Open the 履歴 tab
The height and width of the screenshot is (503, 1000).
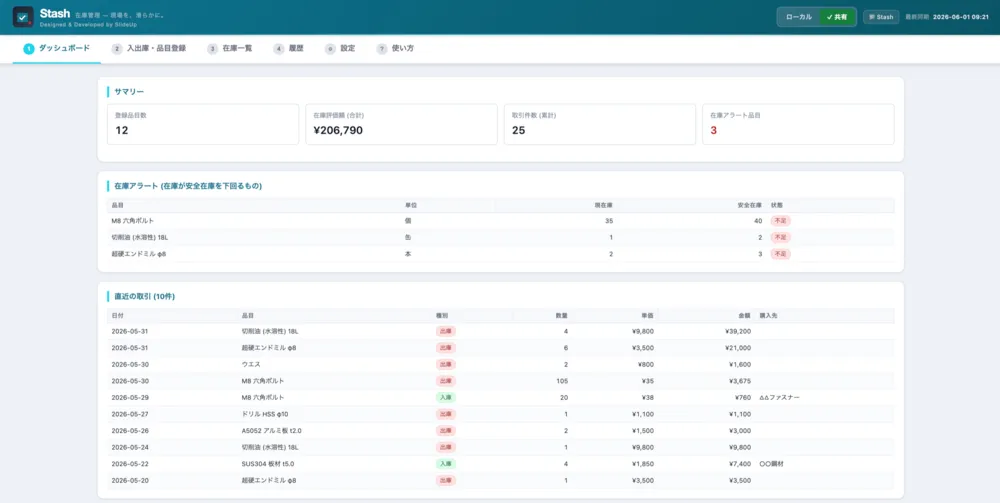point(288,48)
